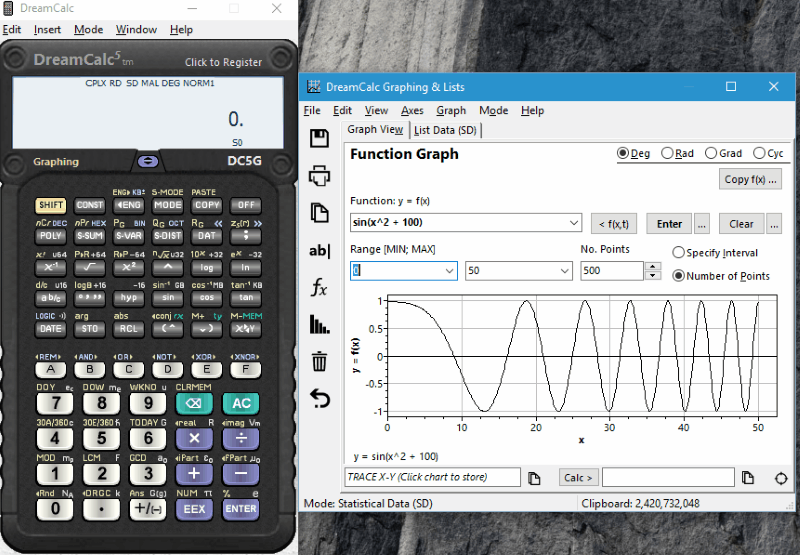Click inside the No. Points field
The image size is (800, 555).
[612, 271]
